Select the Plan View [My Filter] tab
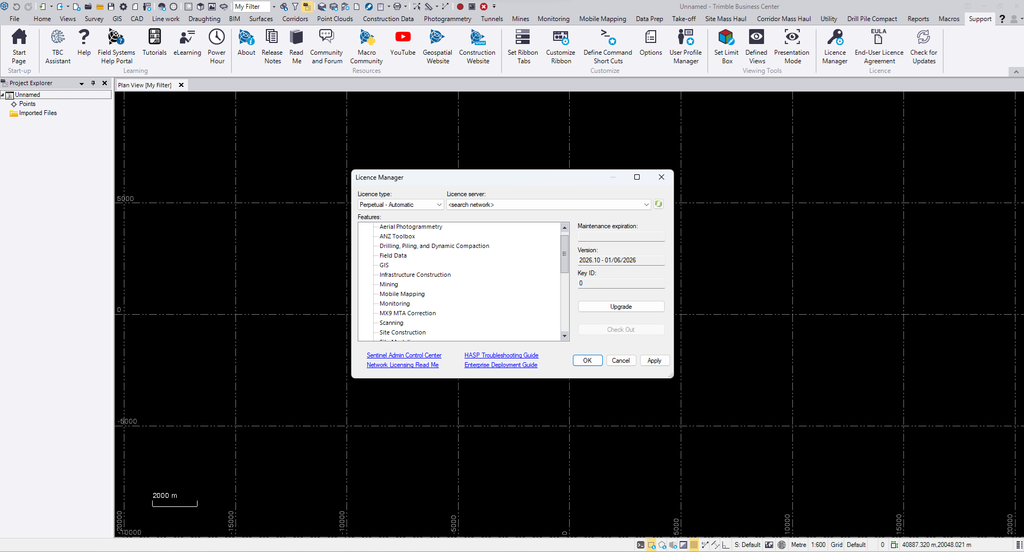The image size is (1024, 552). (x=144, y=85)
